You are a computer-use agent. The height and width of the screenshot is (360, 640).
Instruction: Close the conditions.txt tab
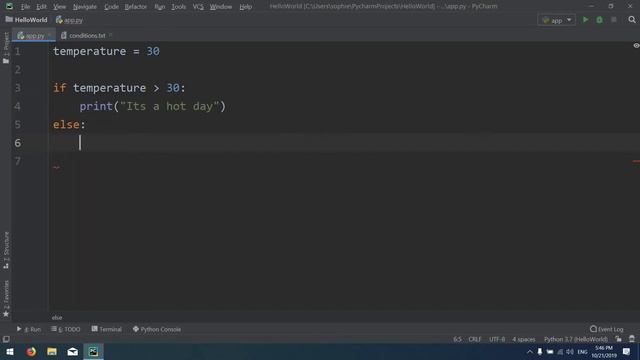tap(111, 36)
